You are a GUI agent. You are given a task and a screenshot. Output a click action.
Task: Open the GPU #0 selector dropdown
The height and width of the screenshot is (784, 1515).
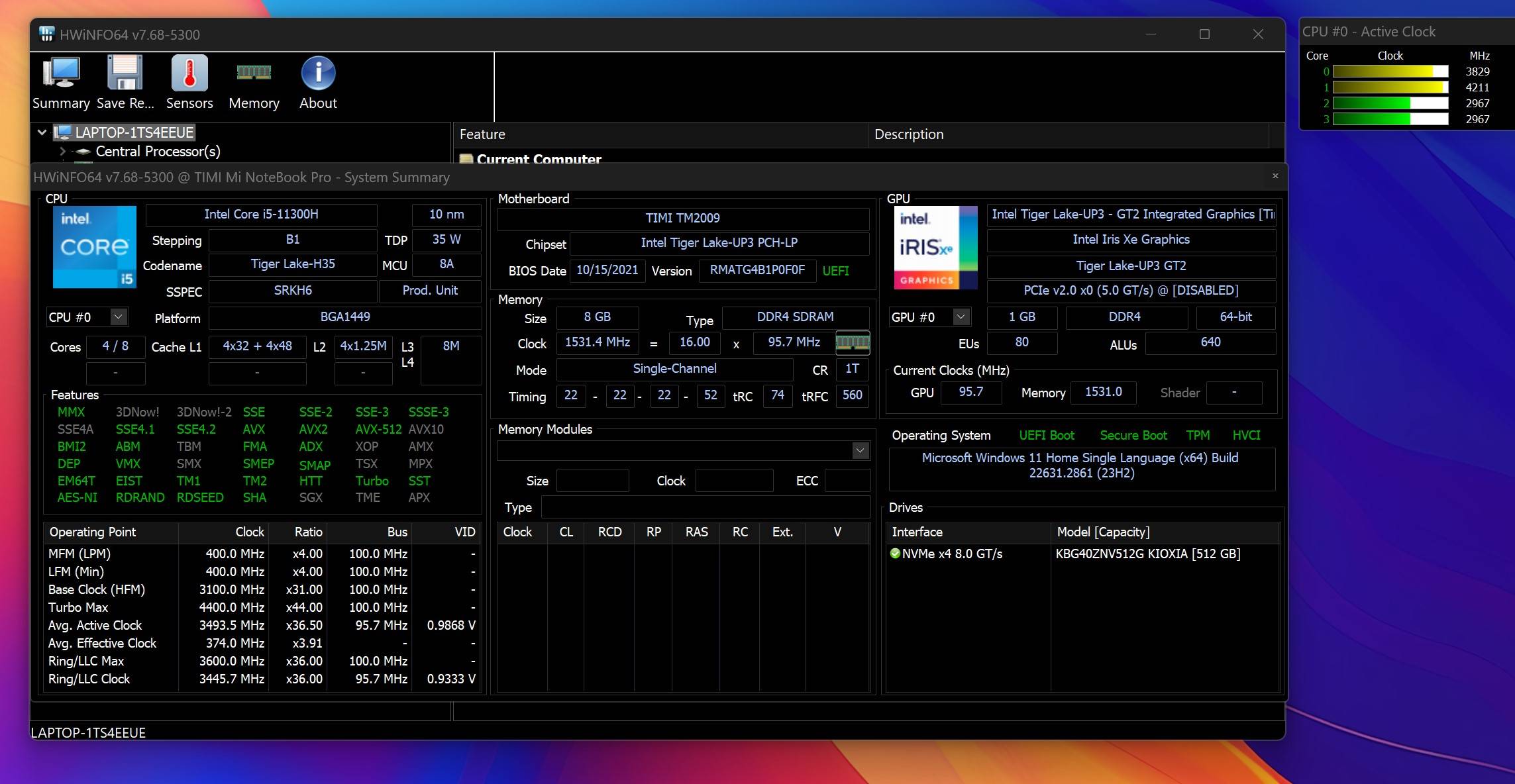coord(961,317)
